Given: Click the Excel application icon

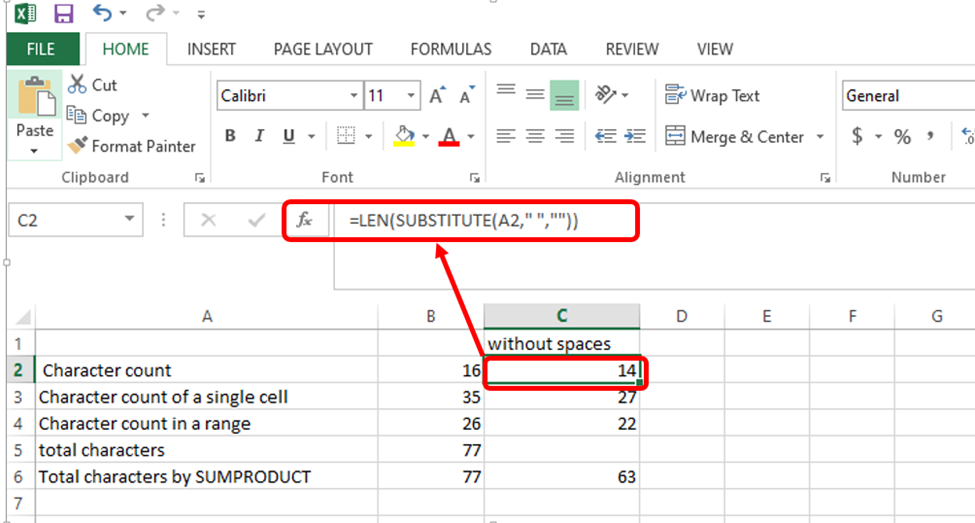Looking at the screenshot, I should click(x=25, y=13).
